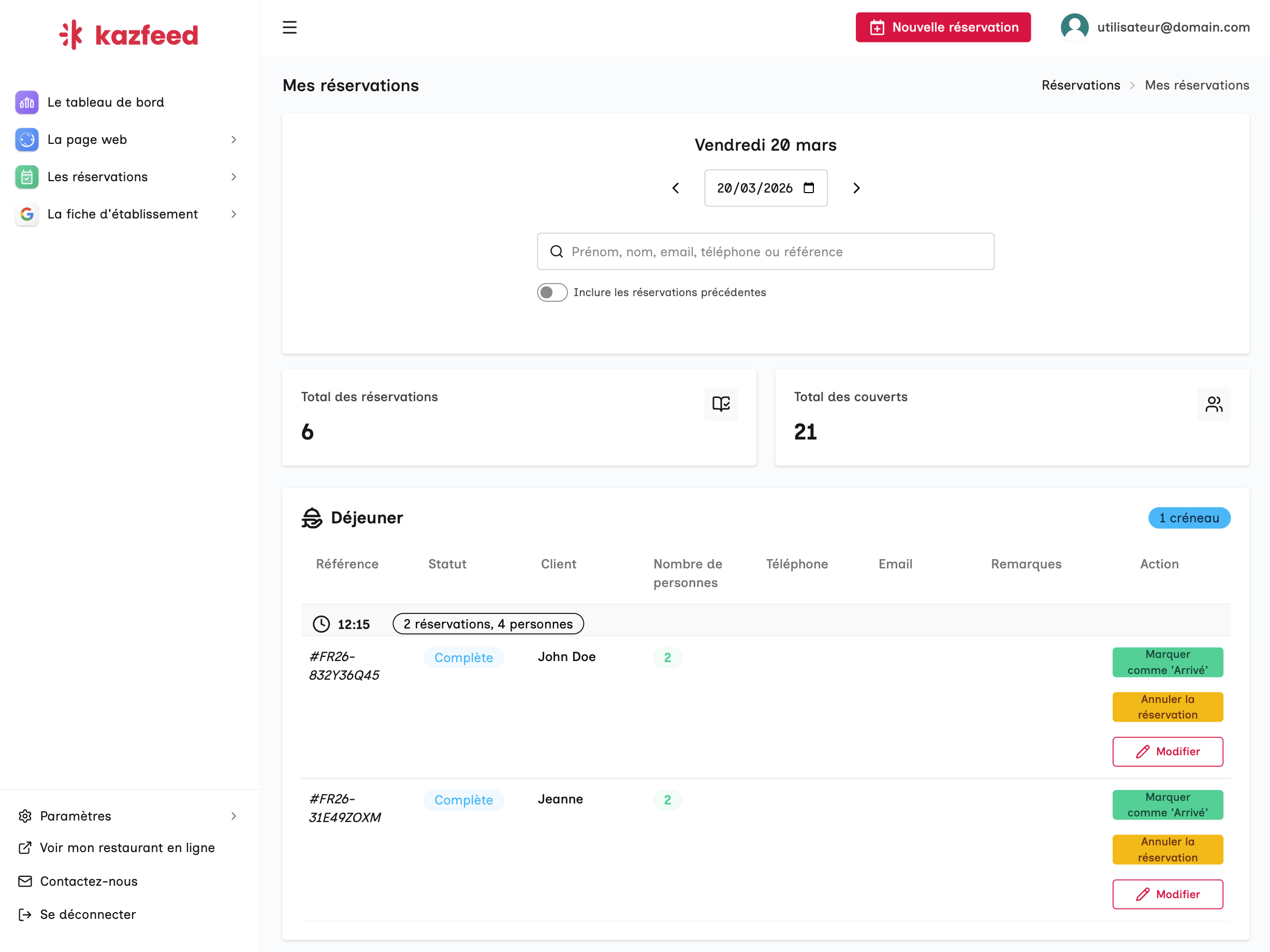Click Nouvelle réservation button
Viewport: 1270px width, 952px height.
(x=943, y=27)
